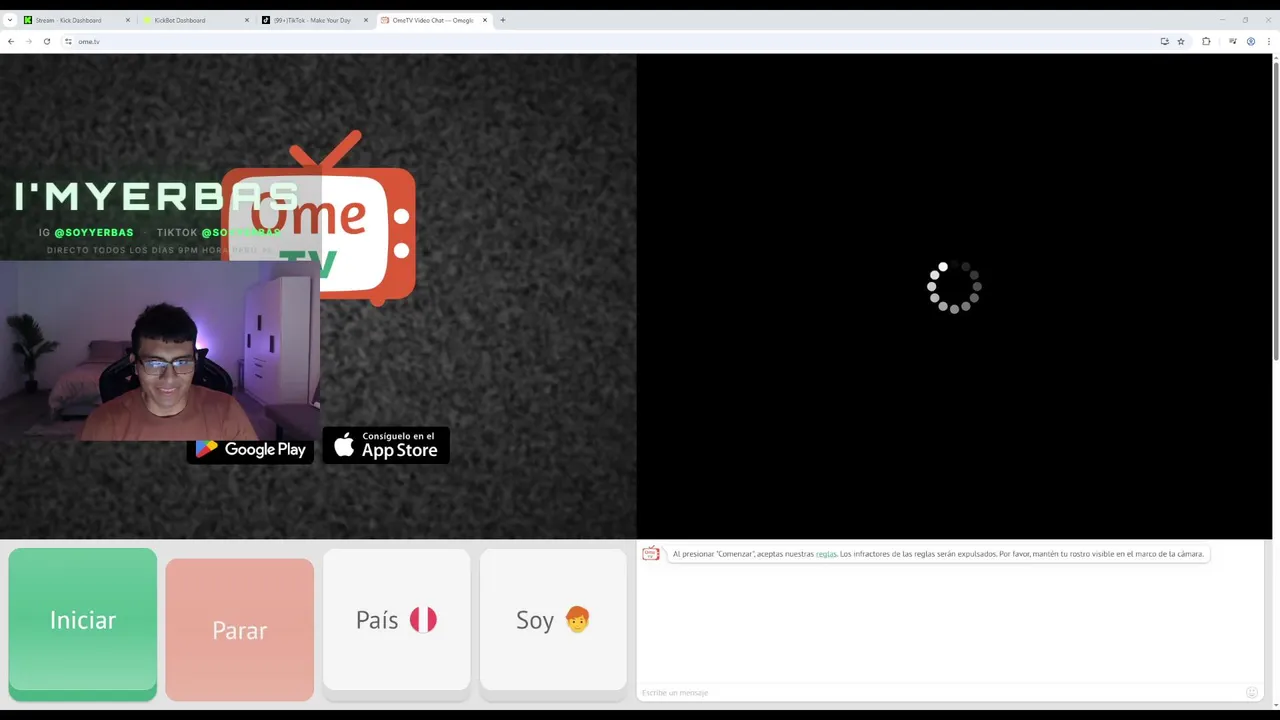Close the OmeTV Video Chat tab
The width and height of the screenshot is (1280, 720).
click(485, 20)
